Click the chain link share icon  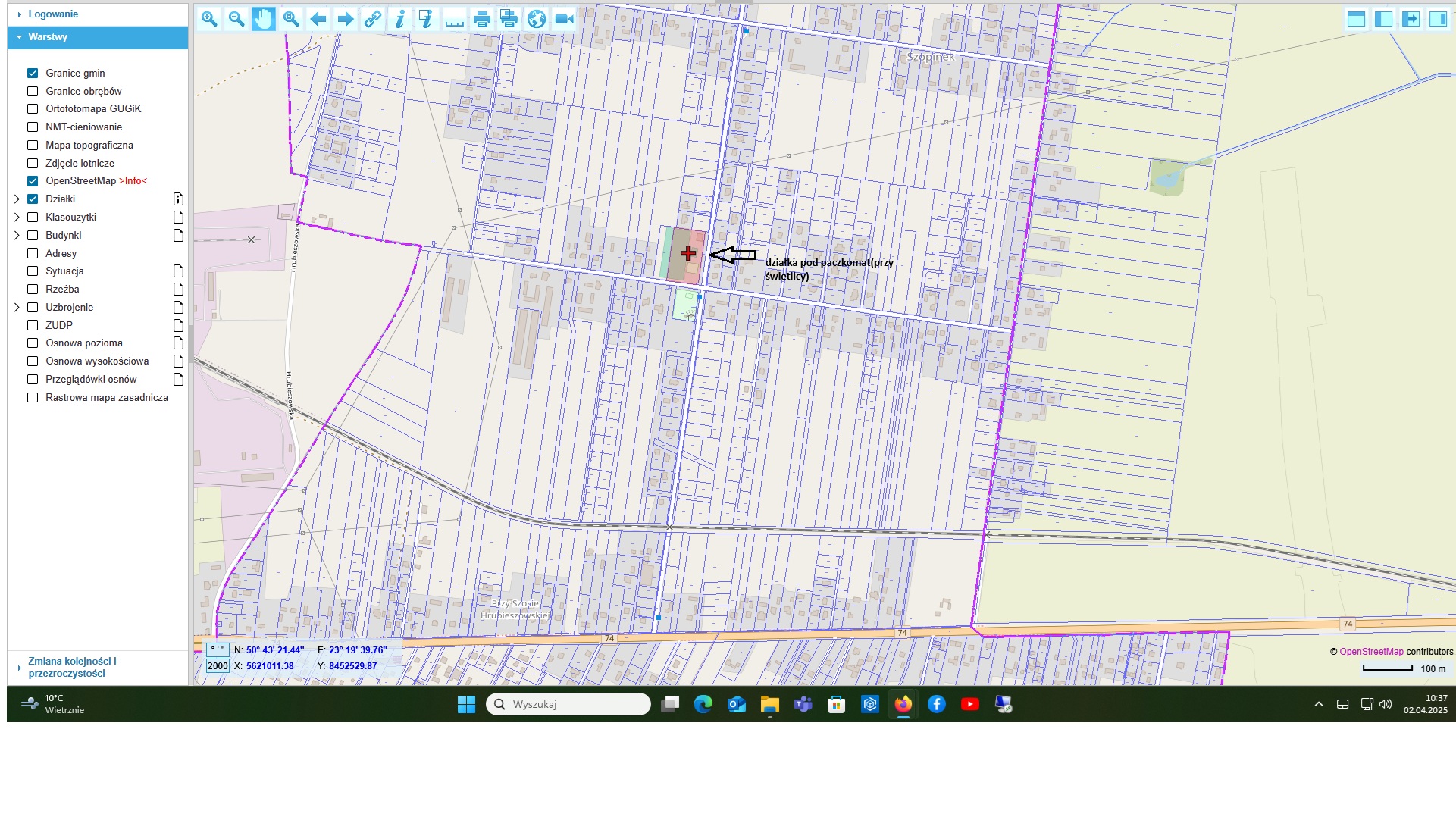(x=372, y=20)
